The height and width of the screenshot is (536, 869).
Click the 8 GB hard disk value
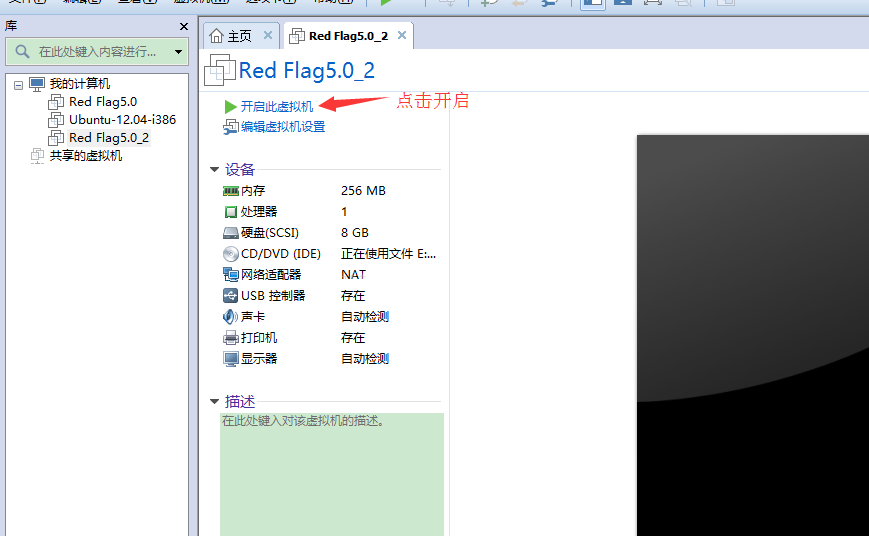[355, 233]
